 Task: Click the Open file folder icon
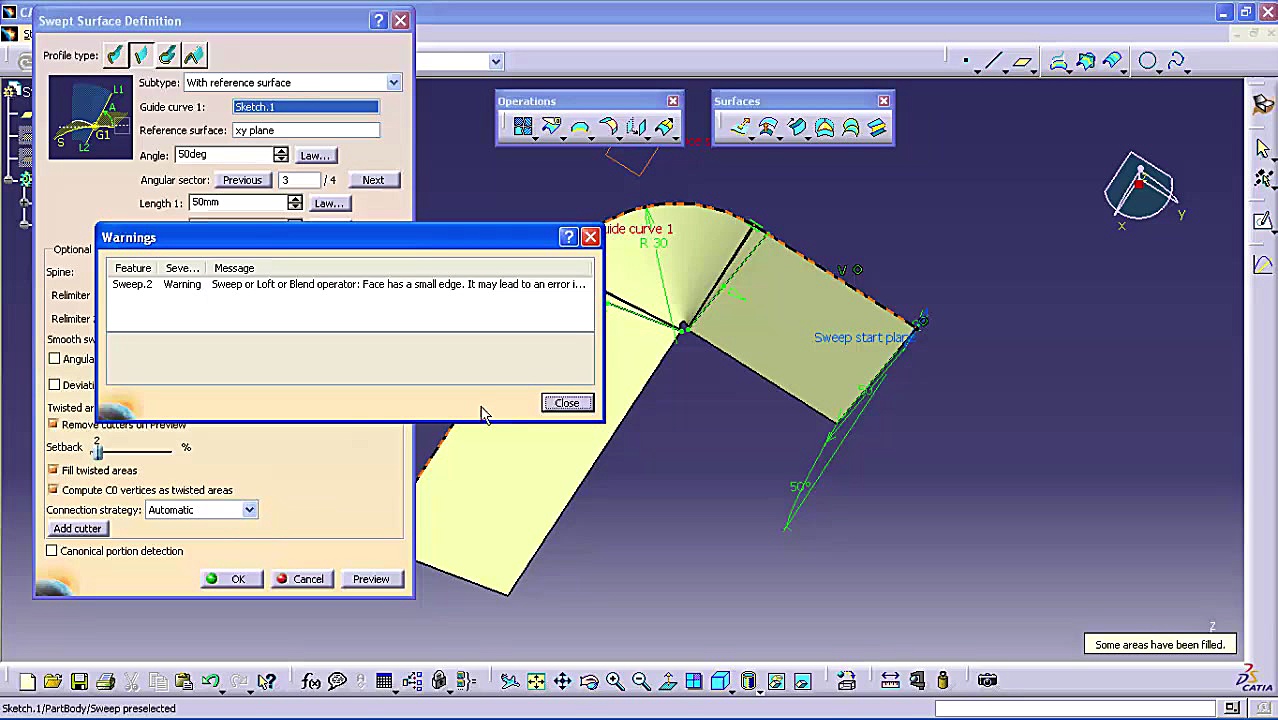click(x=53, y=682)
